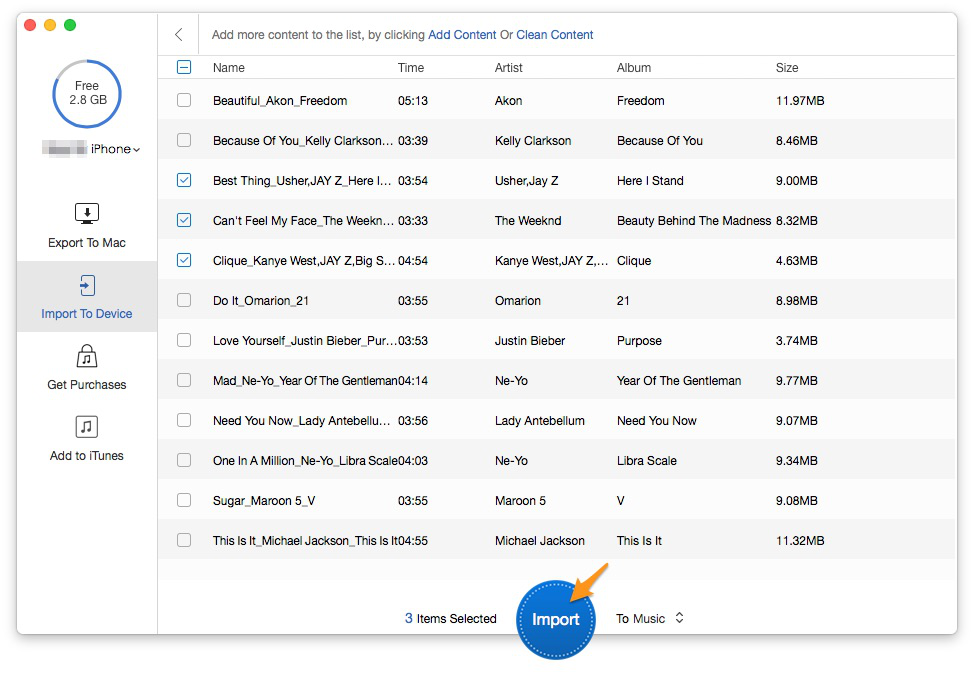Viewport: 974px width, 681px height.
Task: Maximize the window with green button
Action: [x=70, y=25]
